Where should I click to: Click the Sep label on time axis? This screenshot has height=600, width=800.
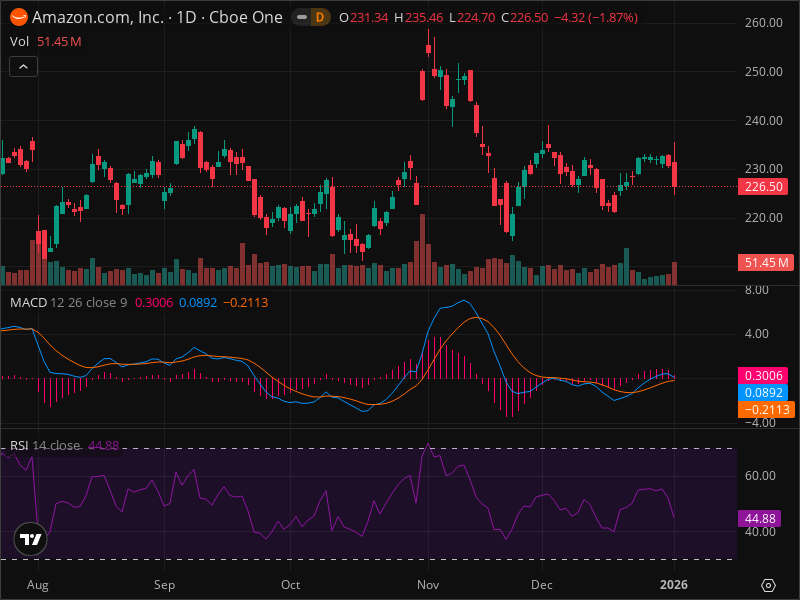164,585
